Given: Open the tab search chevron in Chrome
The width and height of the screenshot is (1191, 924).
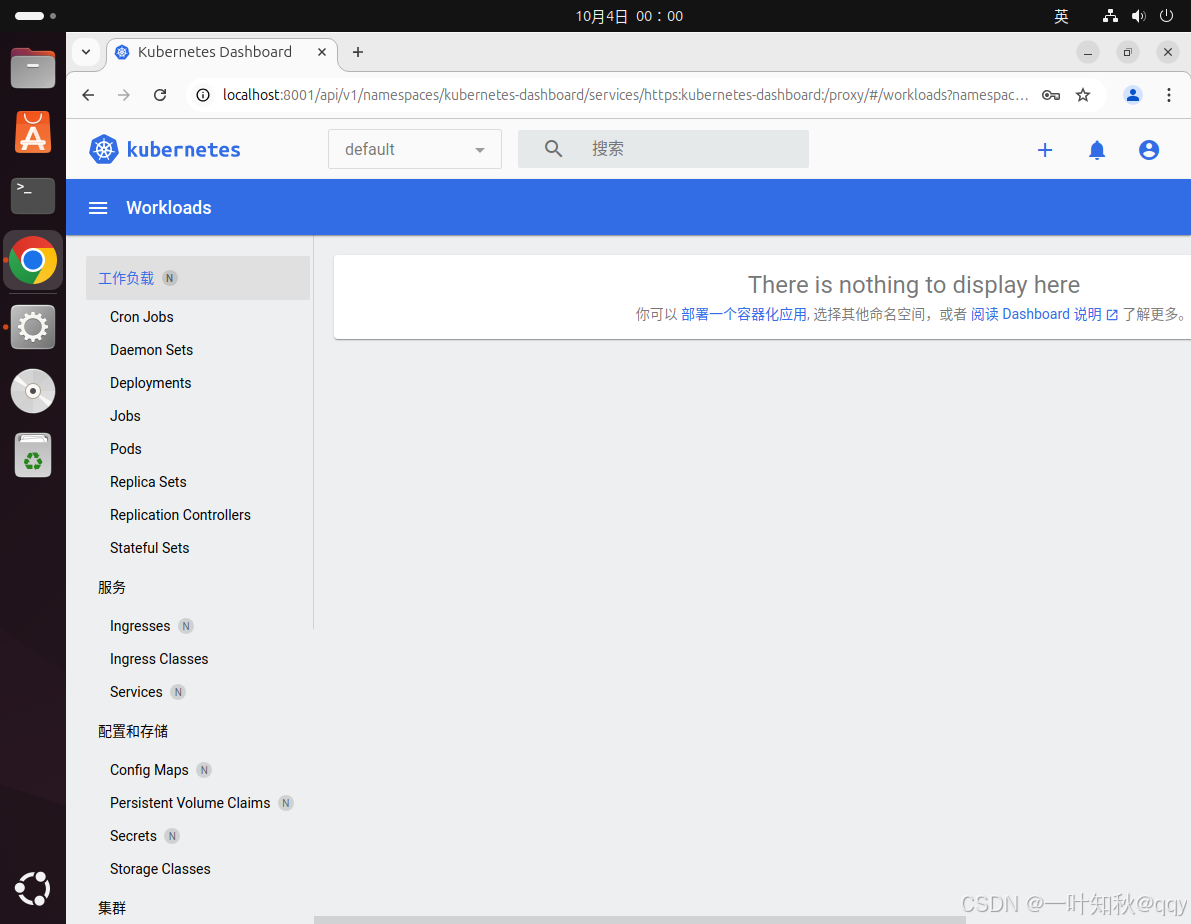Looking at the screenshot, I should pos(86,52).
